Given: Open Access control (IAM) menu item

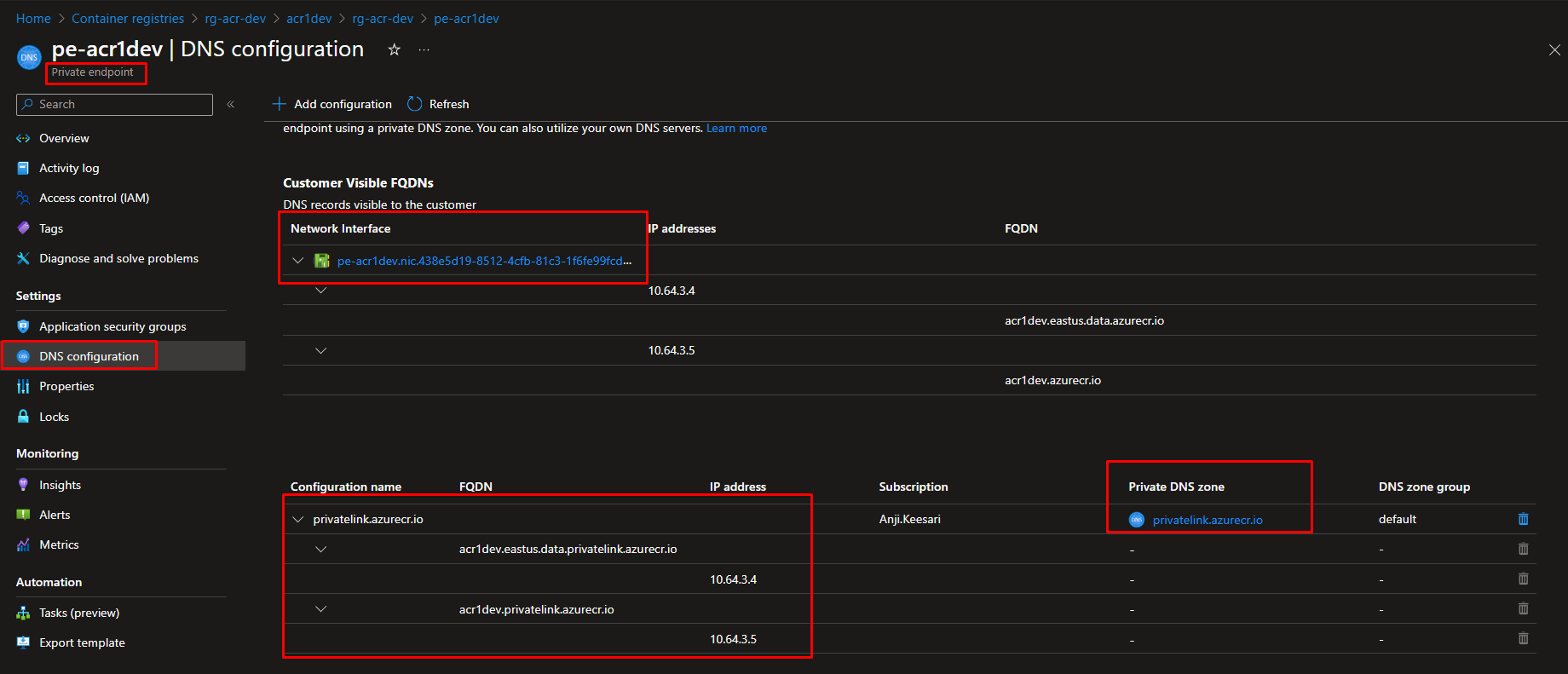Looking at the screenshot, I should [94, 198].
